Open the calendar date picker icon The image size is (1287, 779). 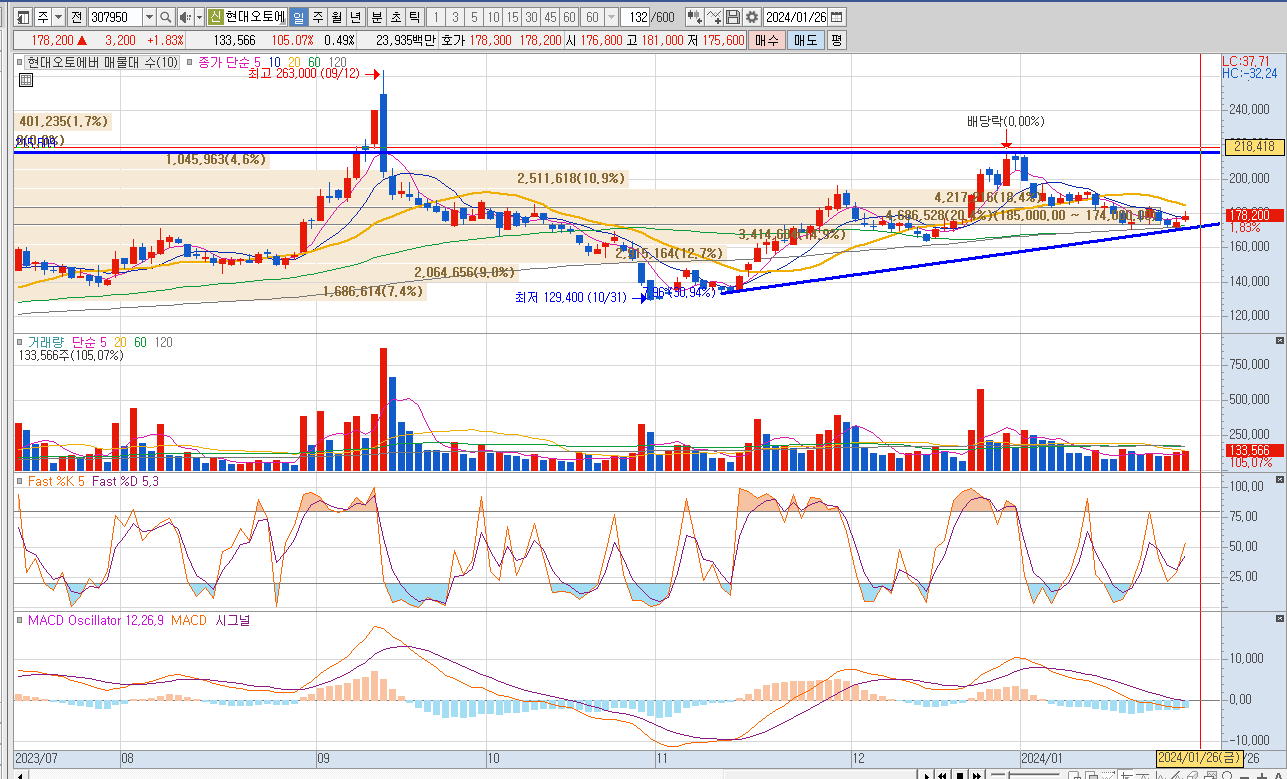click(x=836, y=17)
